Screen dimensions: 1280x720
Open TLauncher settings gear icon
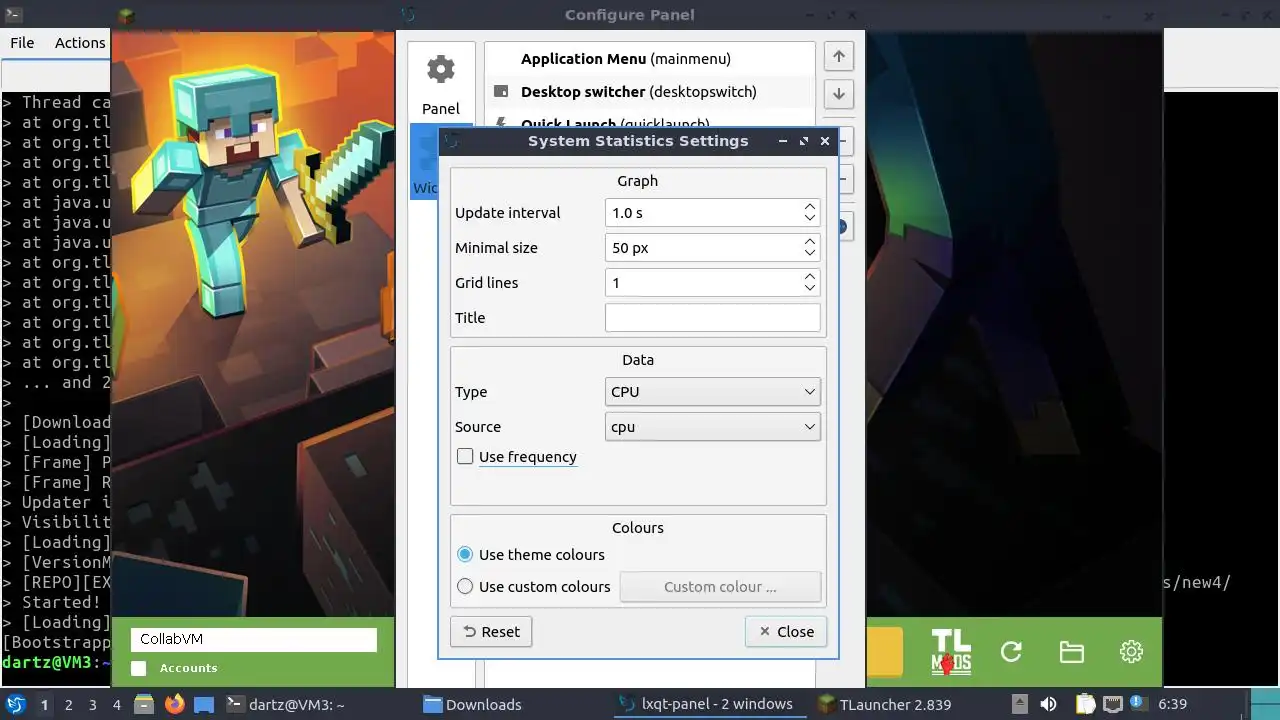(x=1131, y=652)
